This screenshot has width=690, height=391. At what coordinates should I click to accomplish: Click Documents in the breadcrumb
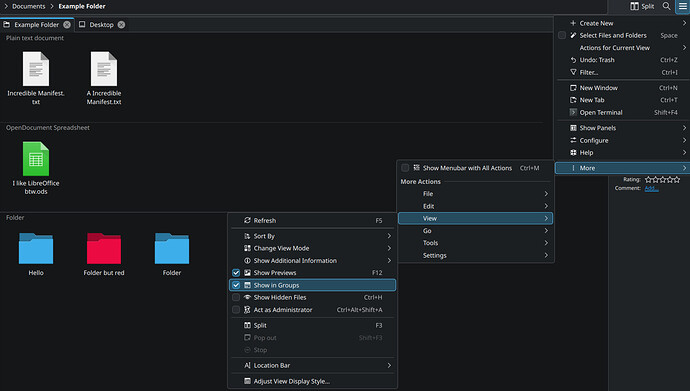(x=29, y=6)
